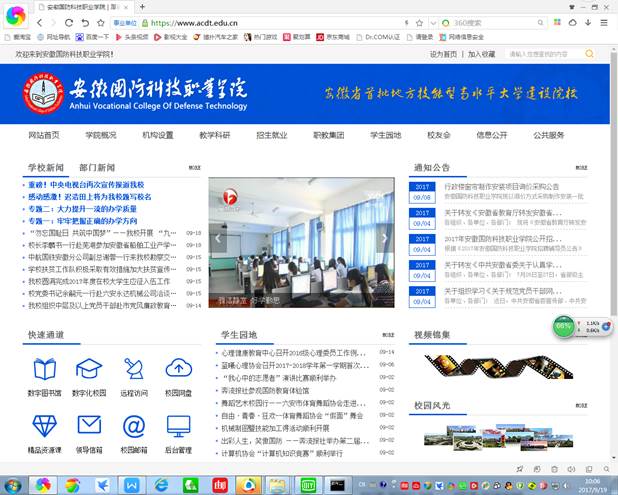Image resolution: width=618 pixels, height=495 pixels.
Task: Switch to the 部门新闻 tab
Action: pyautogui.click(x=97, y=168)
